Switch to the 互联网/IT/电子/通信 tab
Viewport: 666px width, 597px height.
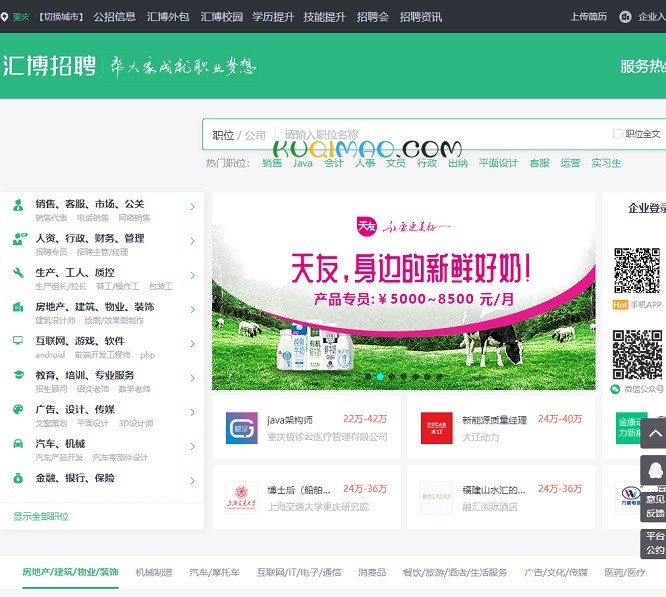(x=299, y=572)
